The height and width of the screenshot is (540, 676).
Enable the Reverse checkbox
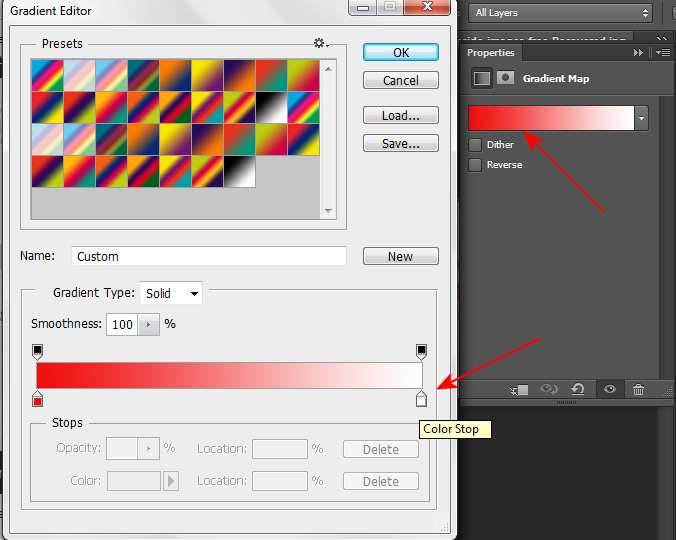tap(475, 165)
